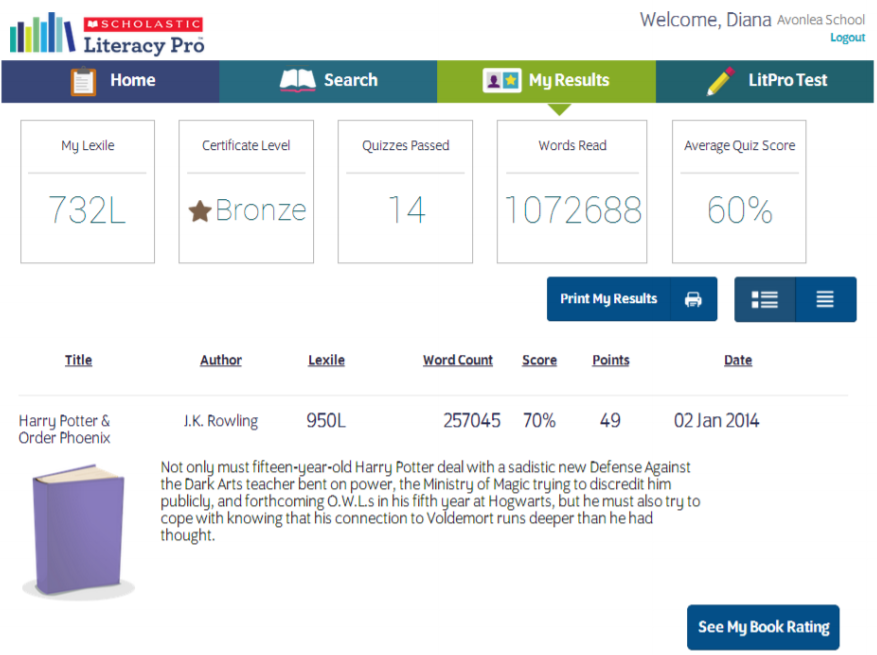The width and height of the screenshot is (877, 655).
Task: Click the Words Read 1072688 card
Action: (x=572, y=191)
